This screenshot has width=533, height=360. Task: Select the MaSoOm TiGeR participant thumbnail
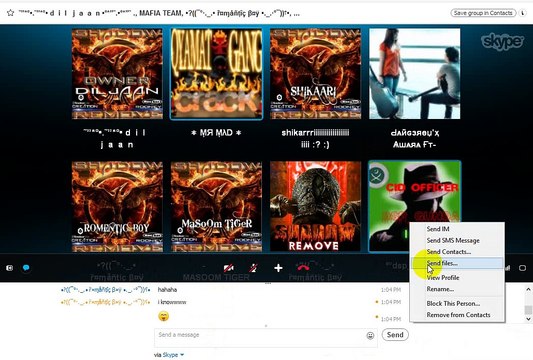(217, 207)
